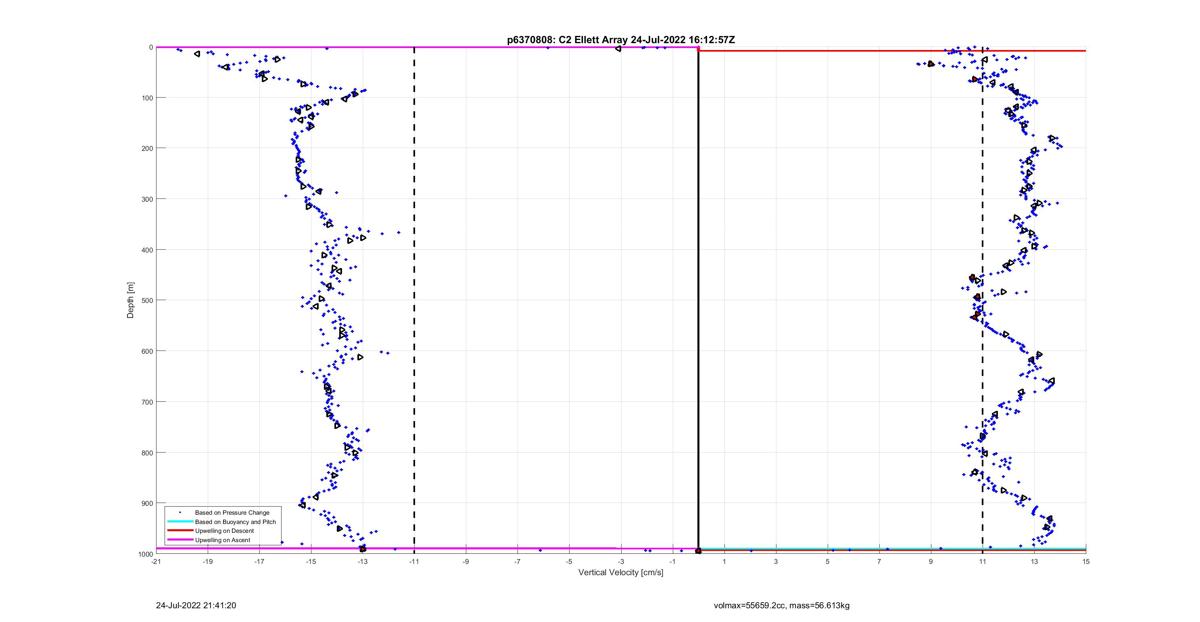Click depth tick label '200'
The image size is (1200, 622).
click(x=146, y=148)
